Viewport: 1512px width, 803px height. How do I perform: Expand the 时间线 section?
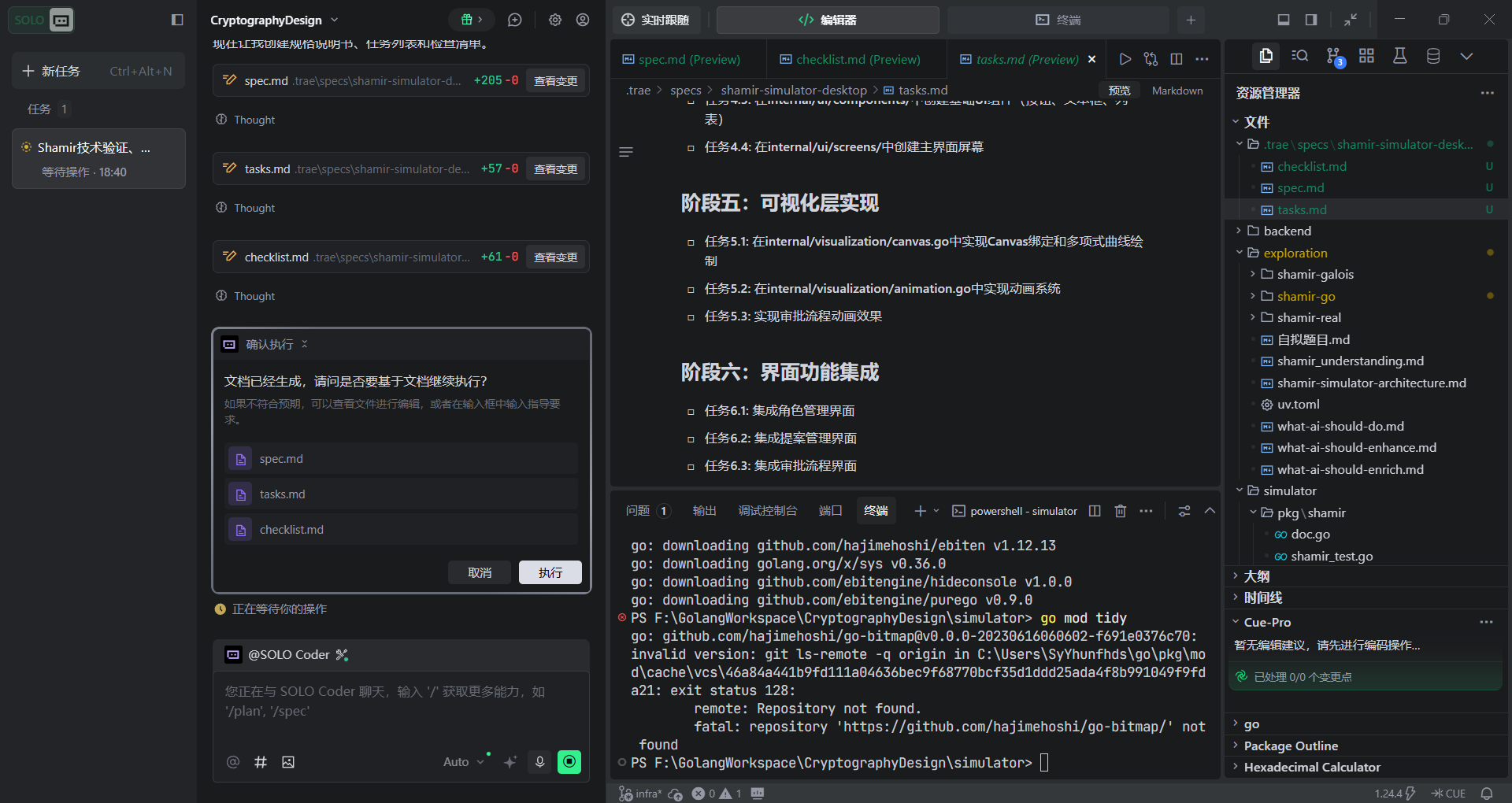point(1262,598)
